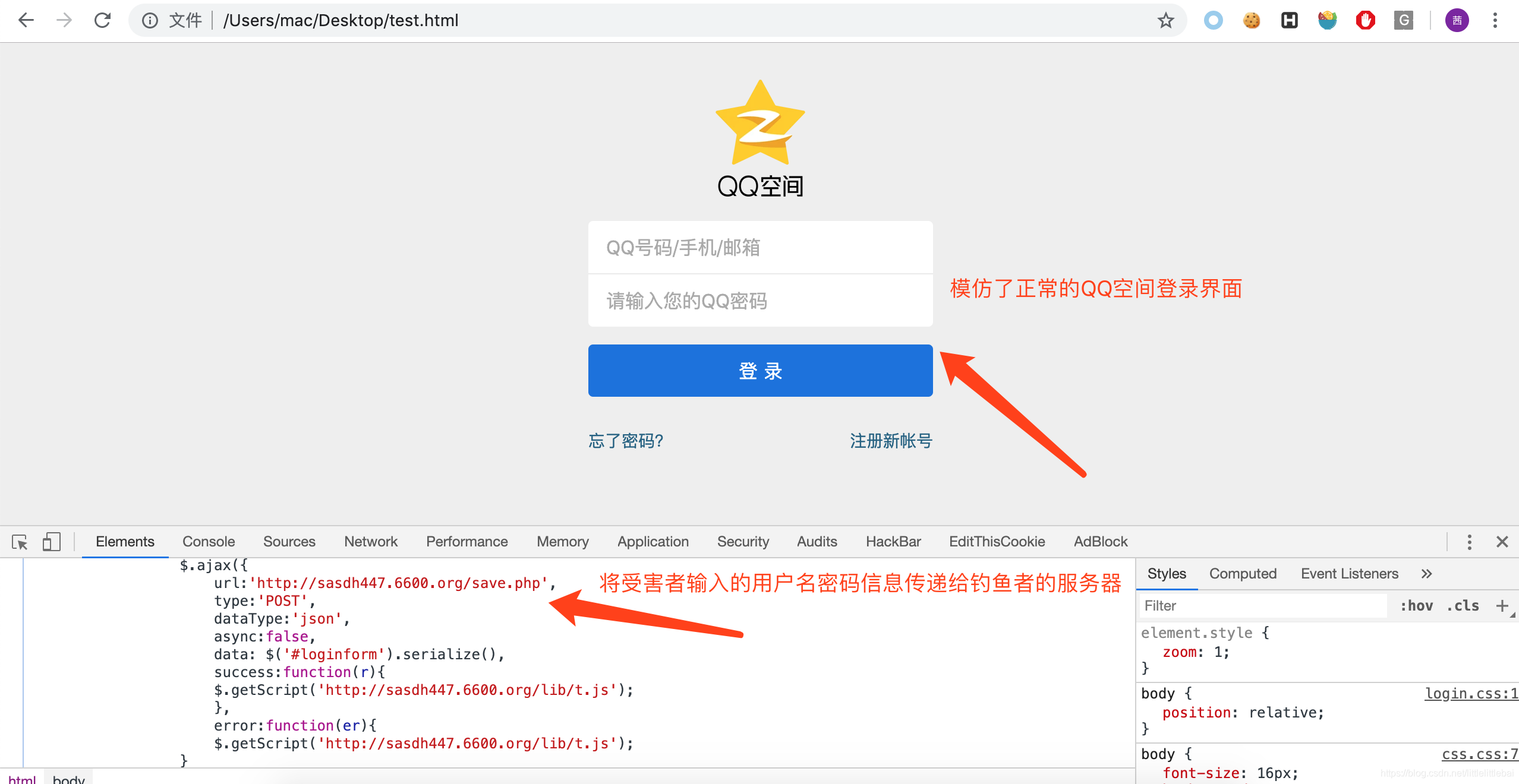The height and width of the screenshot is (784, 1519).
Task: Click the 忘了密码? link
Action: (x=625, y=441)
